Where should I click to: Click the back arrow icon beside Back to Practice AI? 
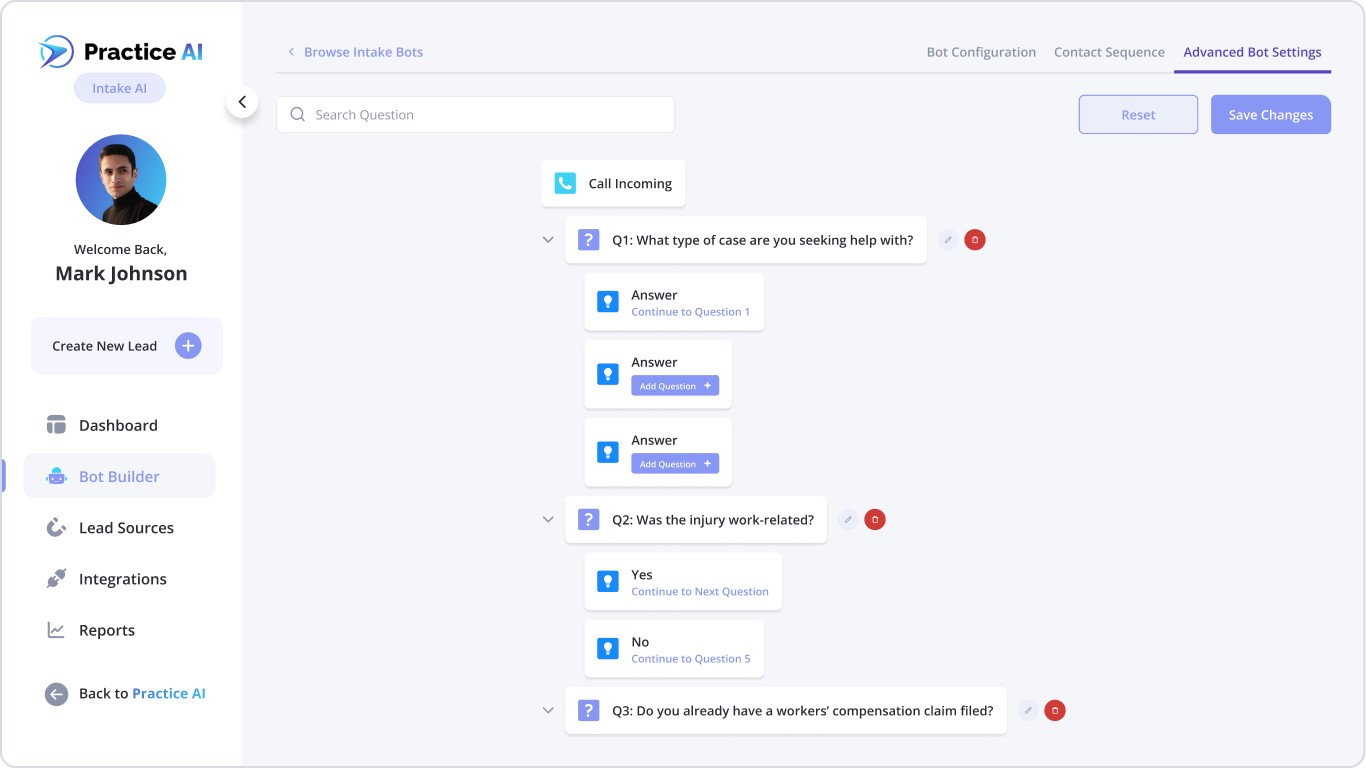coord(56,693)
